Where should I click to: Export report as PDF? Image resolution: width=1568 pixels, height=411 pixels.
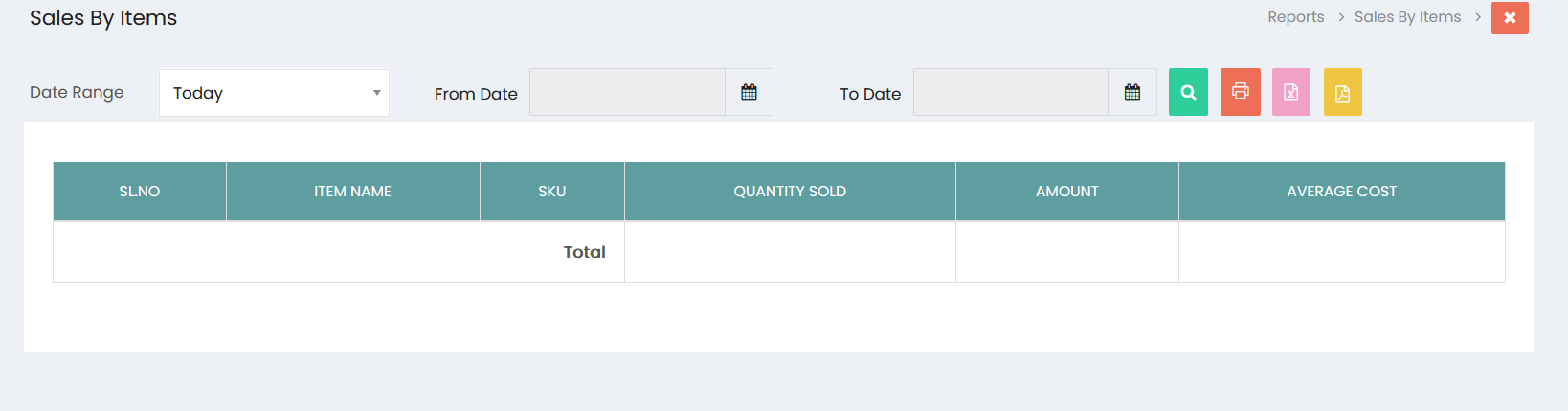[1342, 92]
